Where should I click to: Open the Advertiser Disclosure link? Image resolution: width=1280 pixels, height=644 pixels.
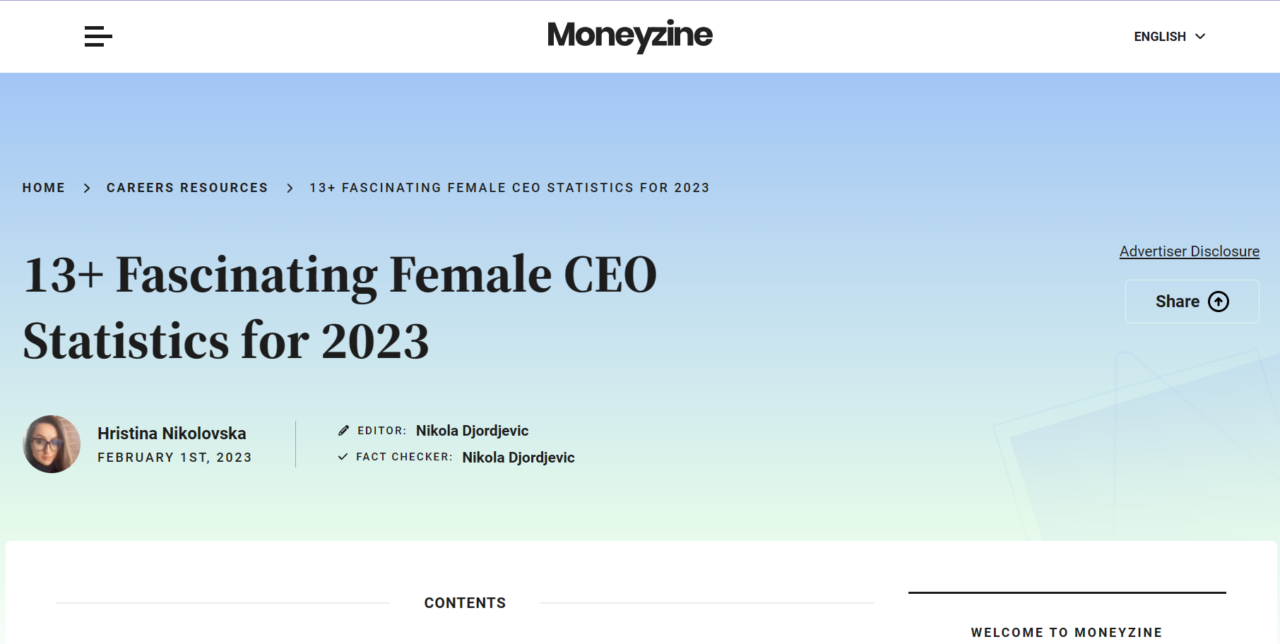[1189, 252]
